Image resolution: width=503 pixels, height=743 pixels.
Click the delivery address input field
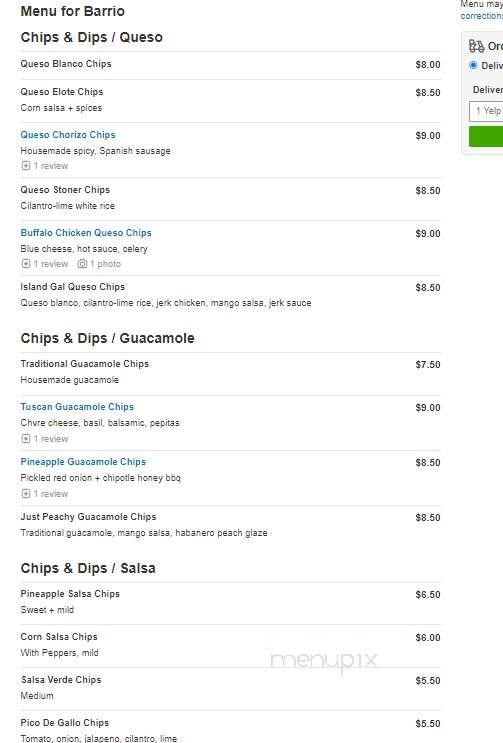(486, 111)
